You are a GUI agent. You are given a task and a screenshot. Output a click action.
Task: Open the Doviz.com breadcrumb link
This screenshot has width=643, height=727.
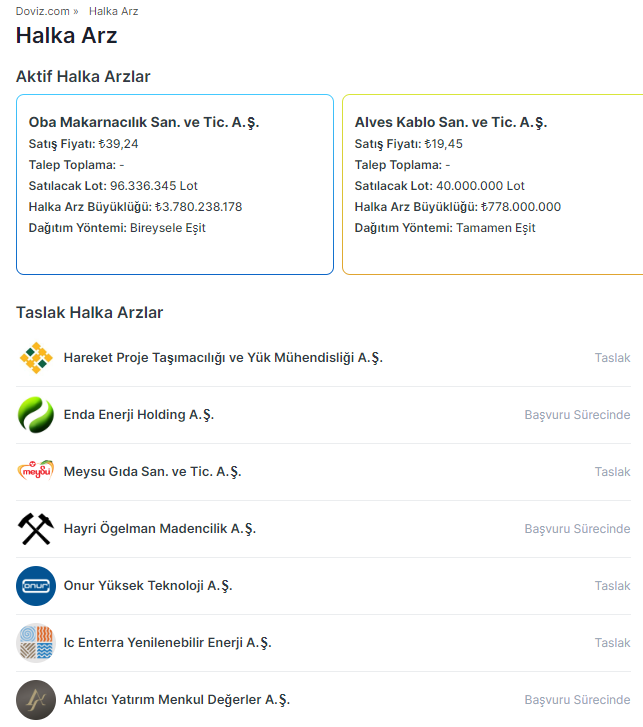(x=43, y=12)
